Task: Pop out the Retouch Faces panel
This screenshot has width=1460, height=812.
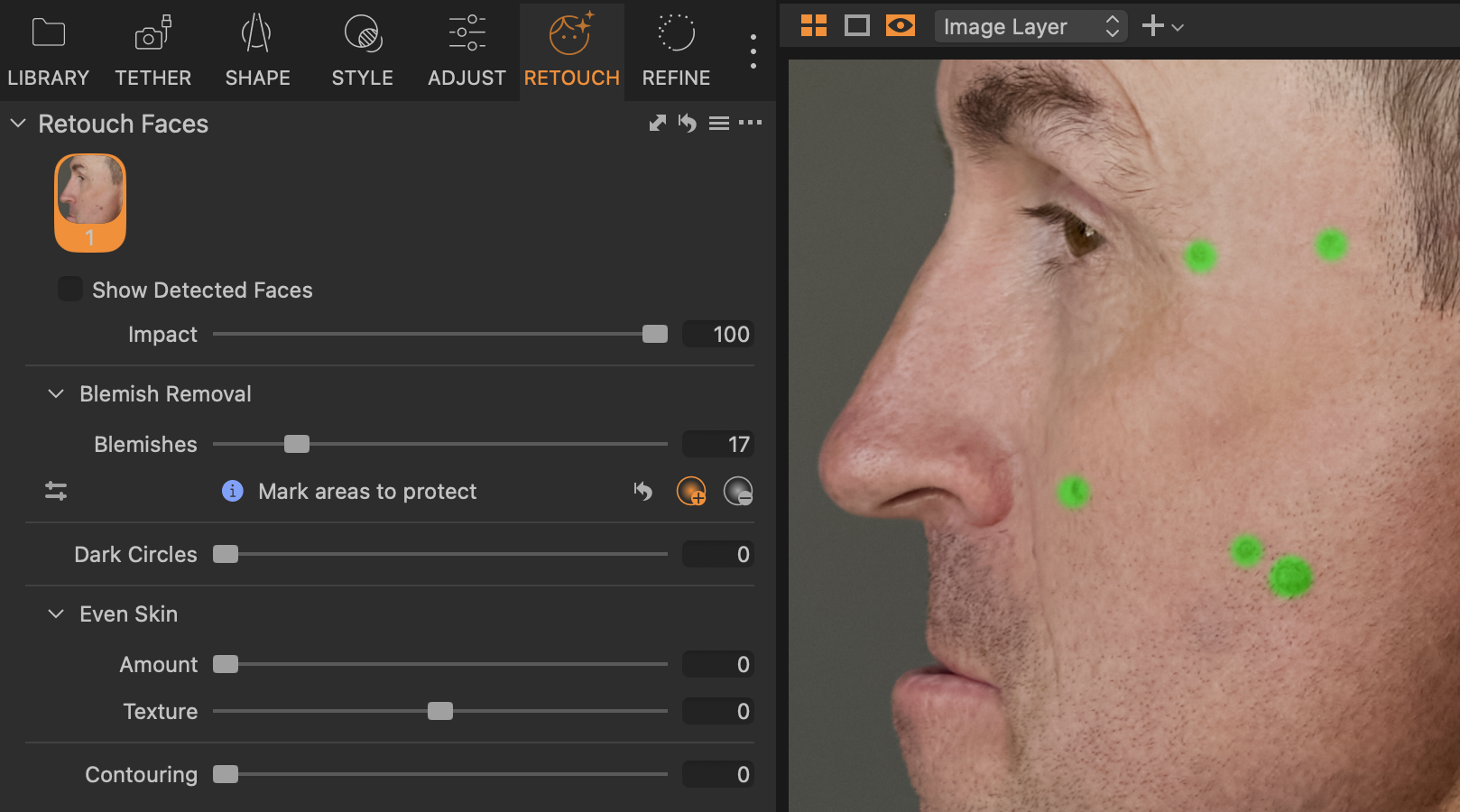Action: click(658, 123)
